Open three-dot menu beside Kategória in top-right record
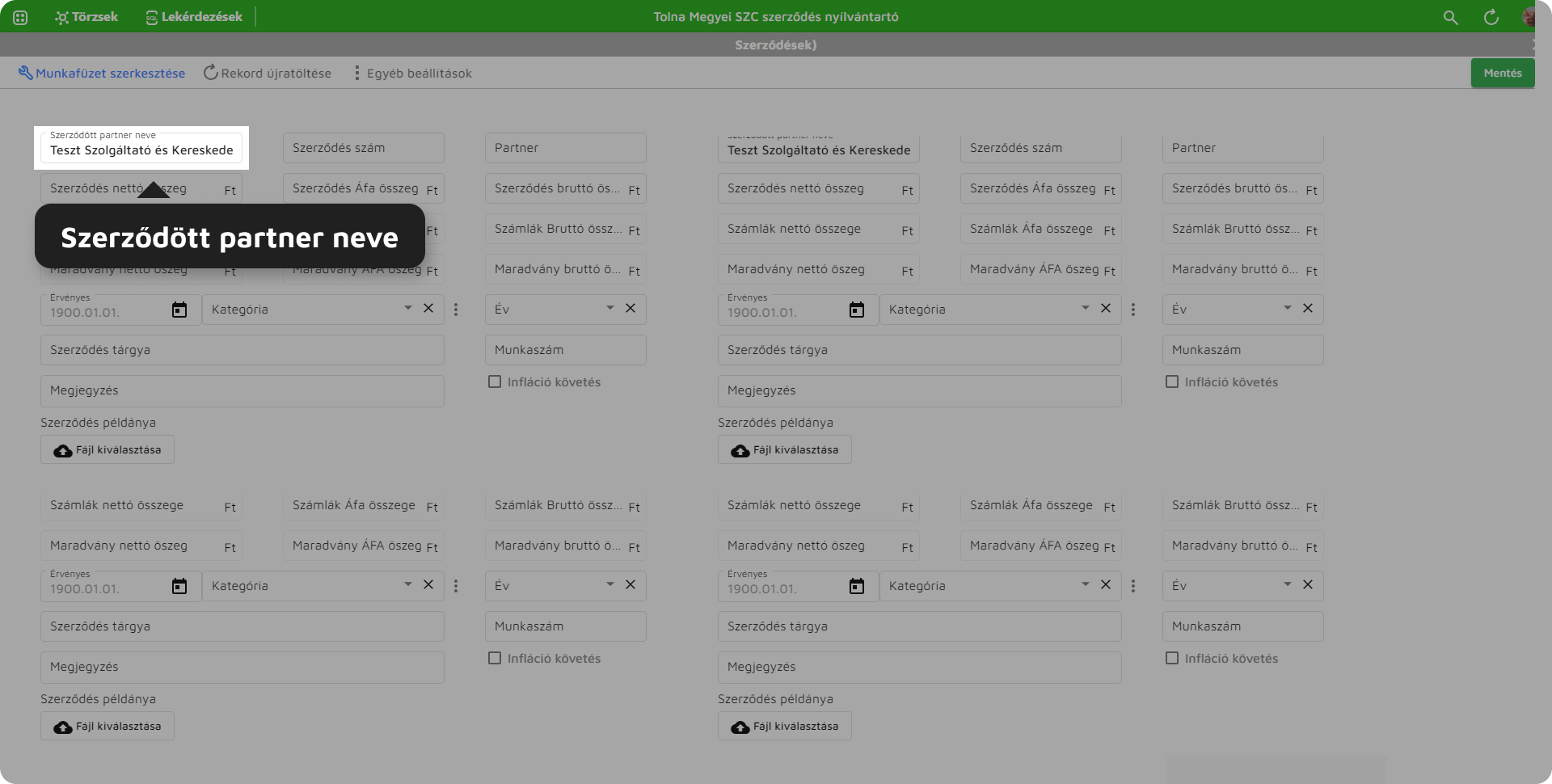Viewport: 1552px width, 784px height. pos(1133,310)
